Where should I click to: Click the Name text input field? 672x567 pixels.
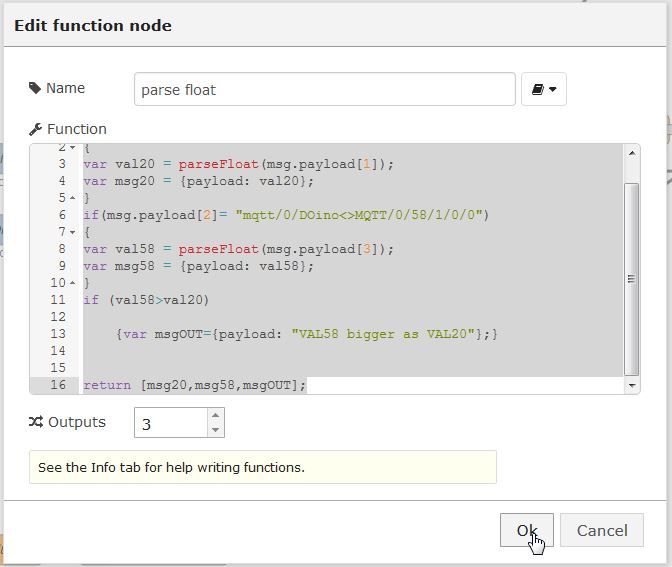(x=325, y=90)
